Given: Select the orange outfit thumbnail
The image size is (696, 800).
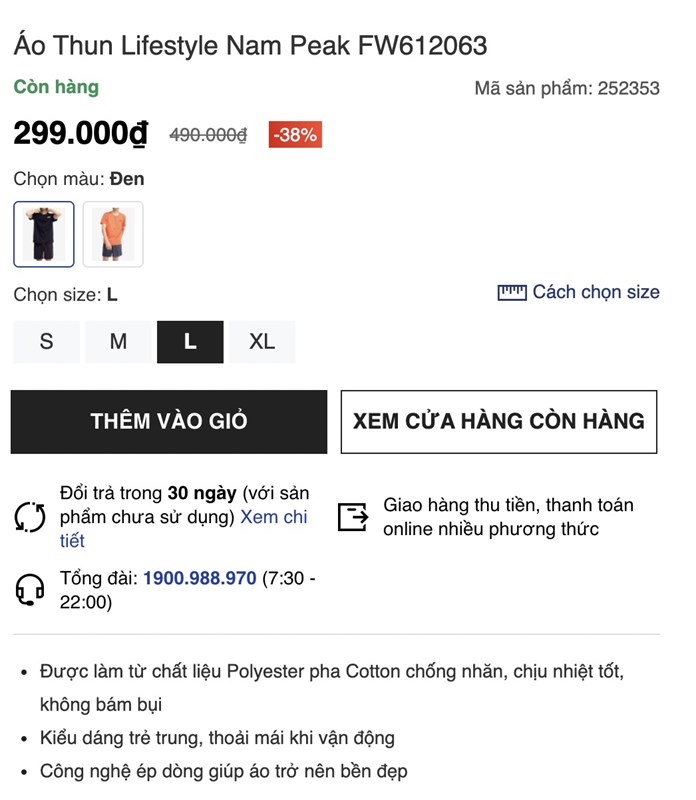Looking at the screenshot, I should 114,233.
